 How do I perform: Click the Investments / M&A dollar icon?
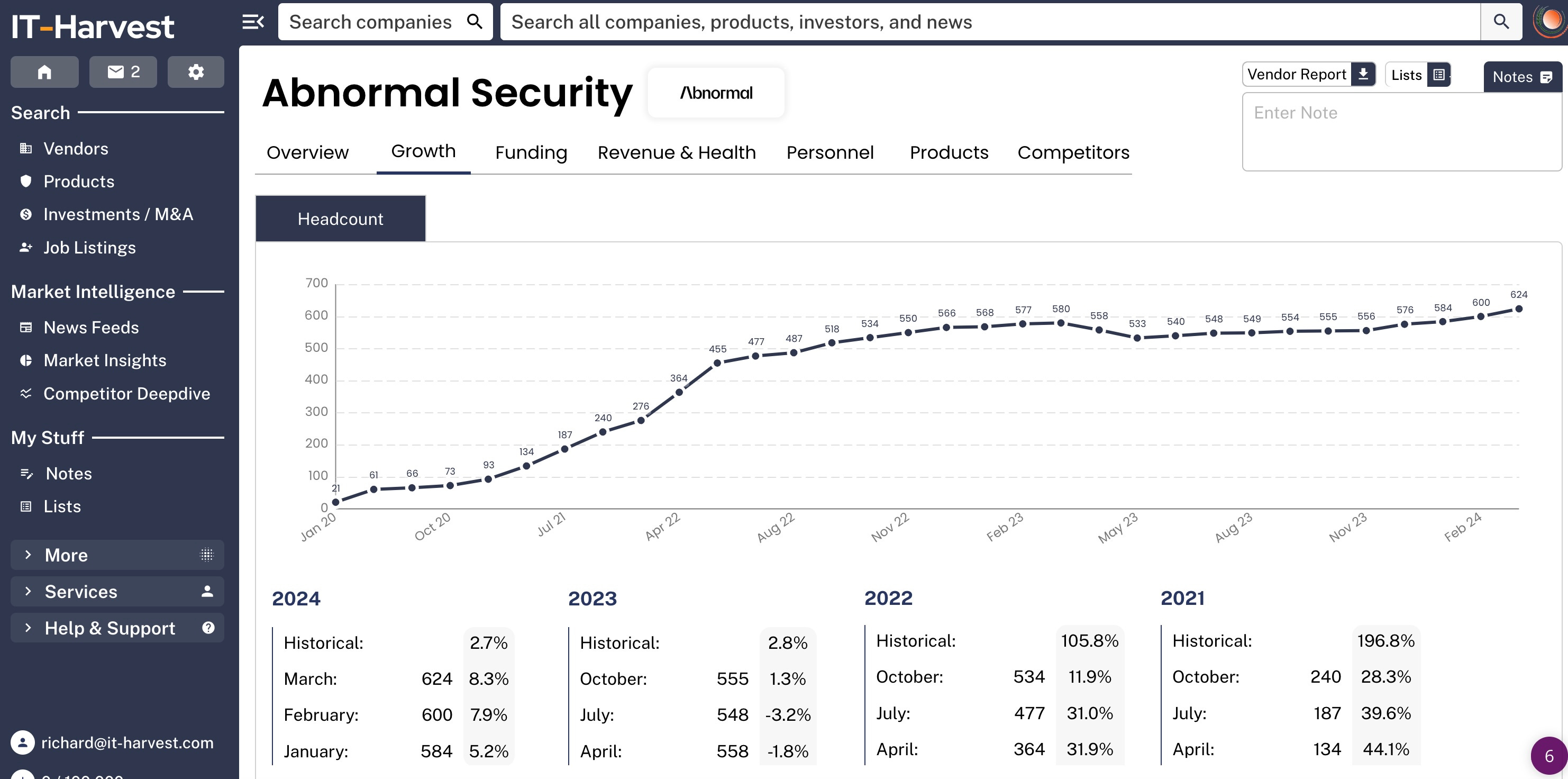[25, 214]
